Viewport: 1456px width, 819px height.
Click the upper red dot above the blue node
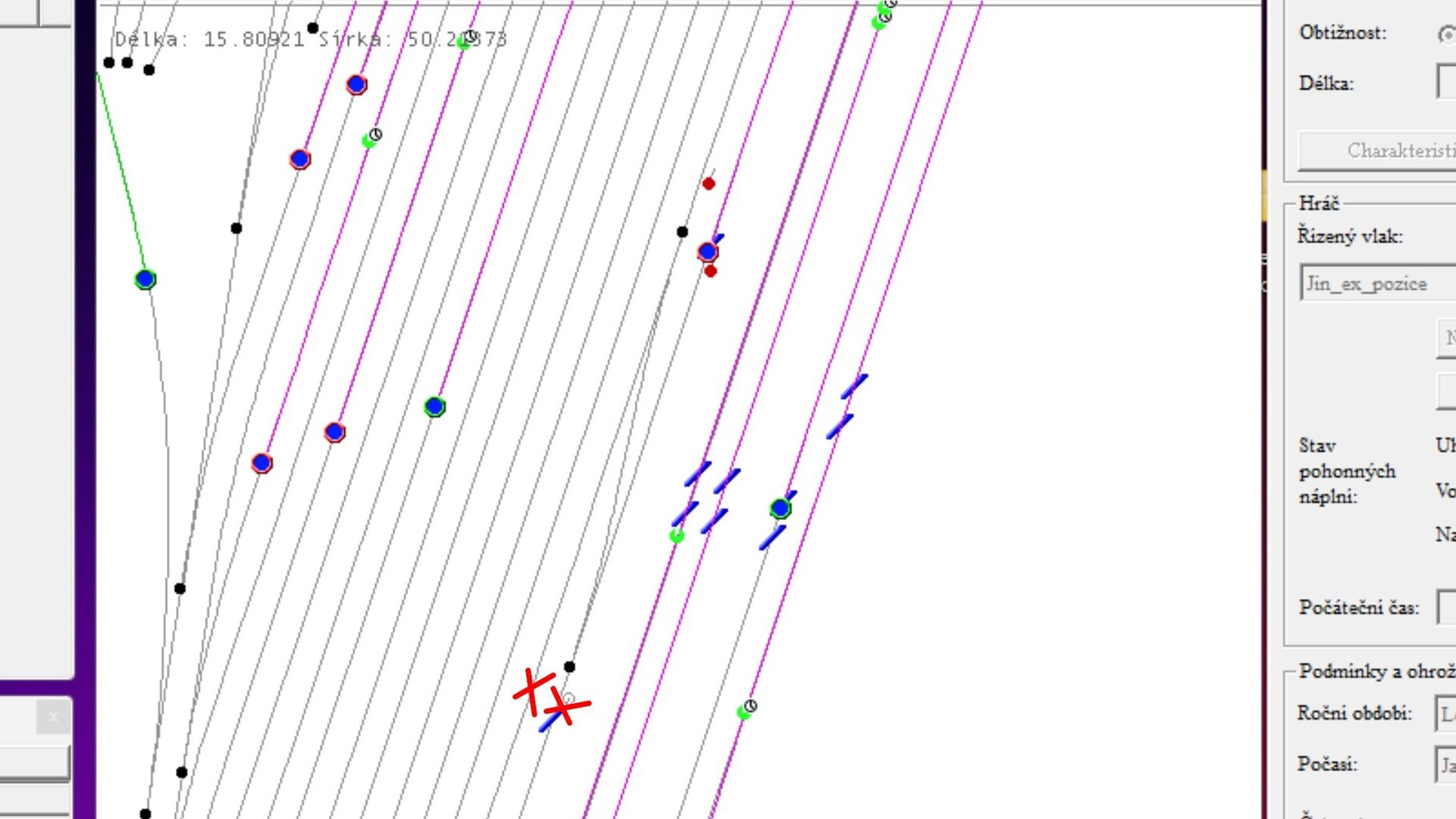(x=708, y=184)
